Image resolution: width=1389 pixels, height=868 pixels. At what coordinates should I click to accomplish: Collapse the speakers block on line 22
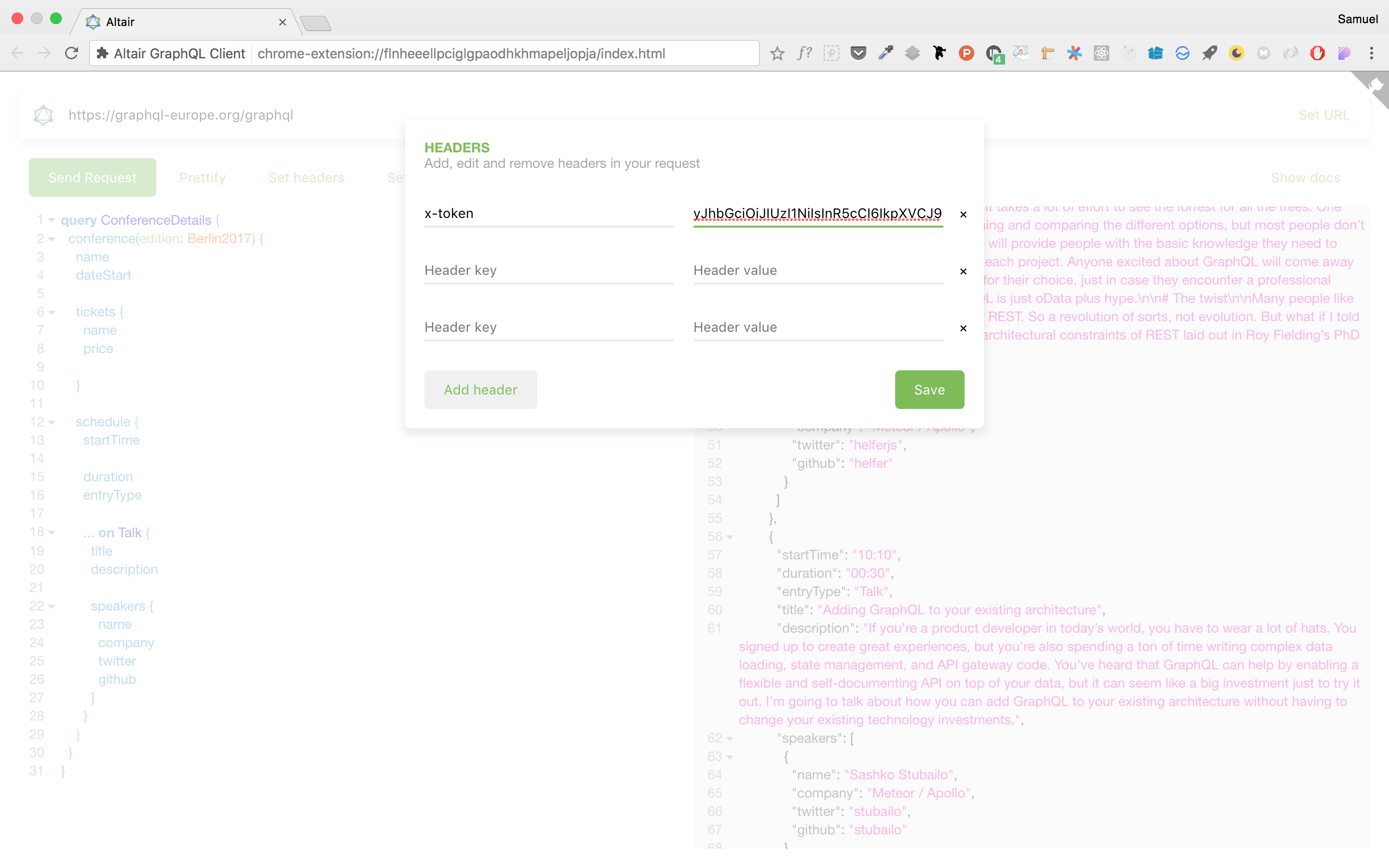51,606
